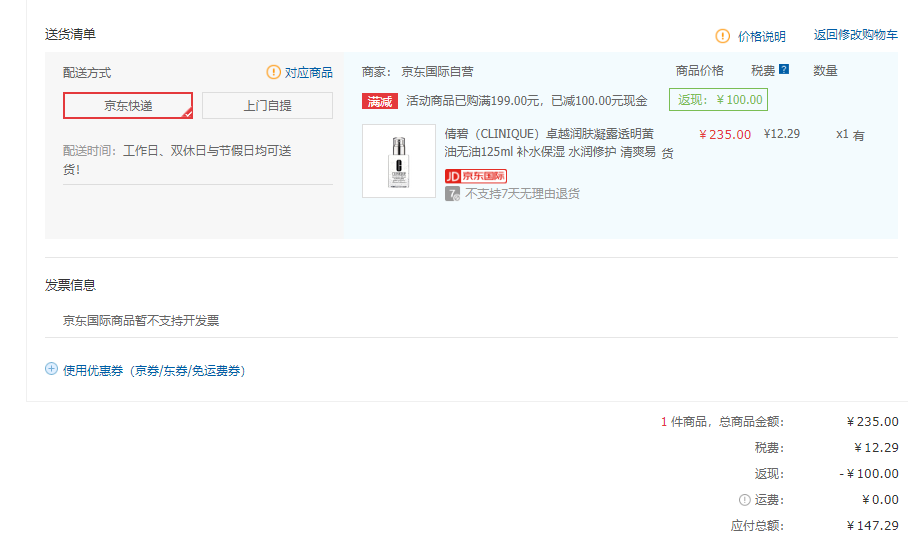
Task: Click the quantity x1 text
Action: 842,134
